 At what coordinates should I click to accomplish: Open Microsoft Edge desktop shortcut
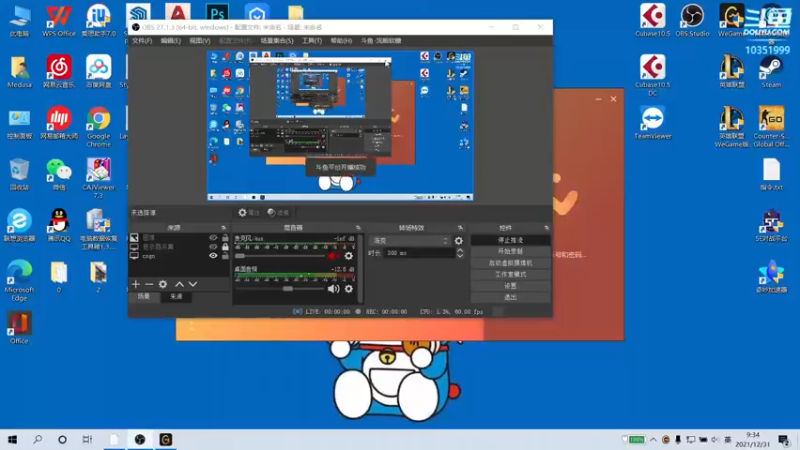tap(19, 281)
